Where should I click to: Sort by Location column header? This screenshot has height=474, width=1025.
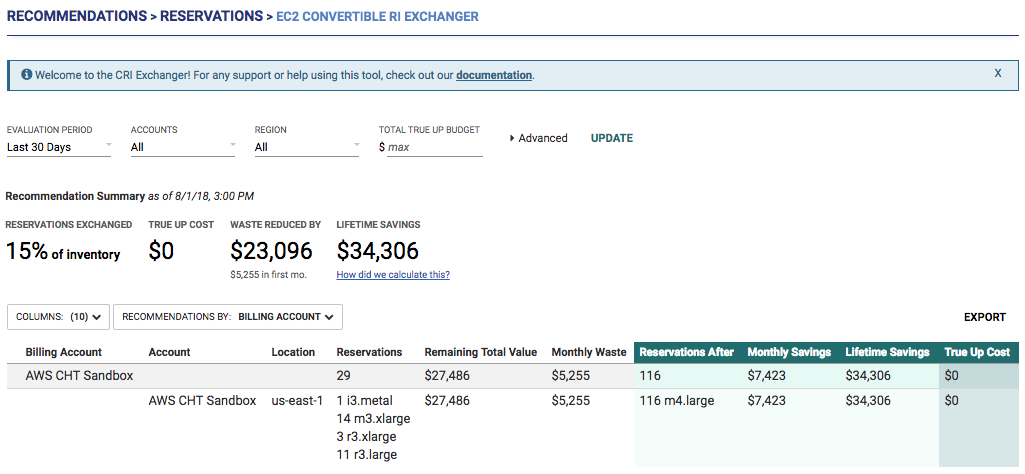[293, 352]
